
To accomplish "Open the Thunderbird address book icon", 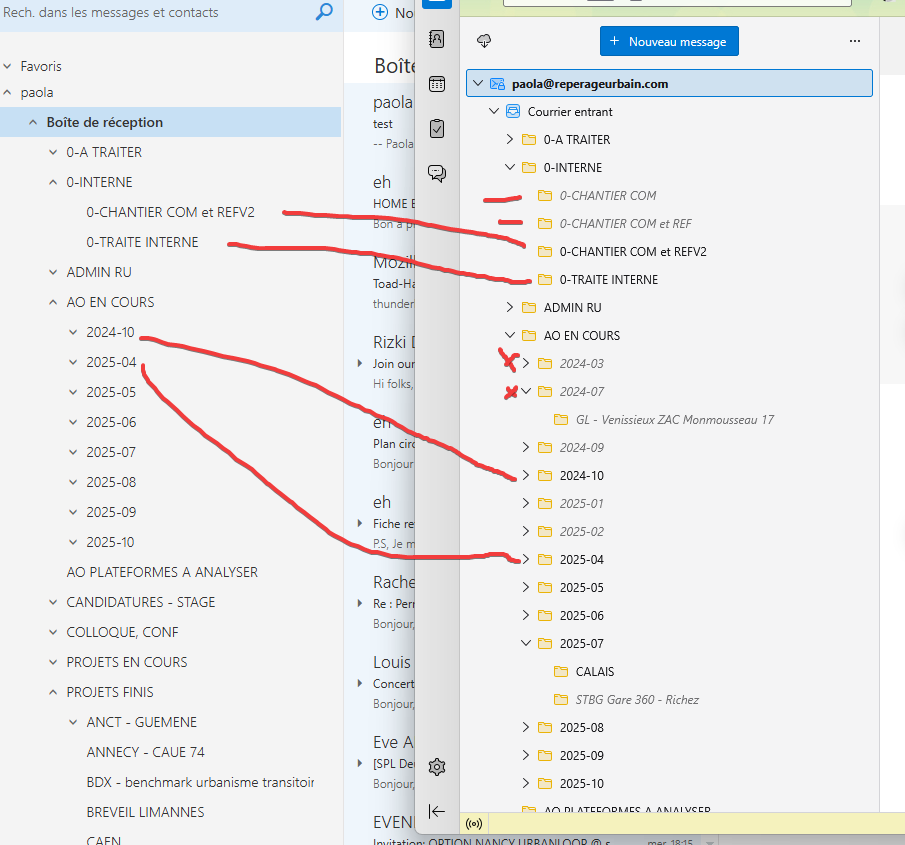I will tap(437, 39).
